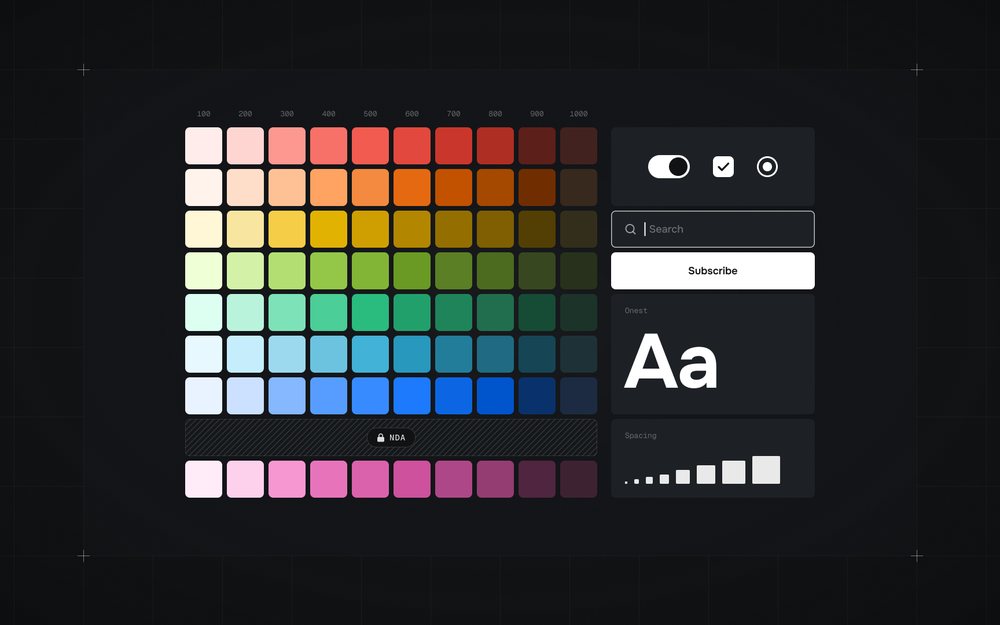Select the emerald green 500 swatch
1000x625 pixels.
pyautogui.click(x=370, y=312)
